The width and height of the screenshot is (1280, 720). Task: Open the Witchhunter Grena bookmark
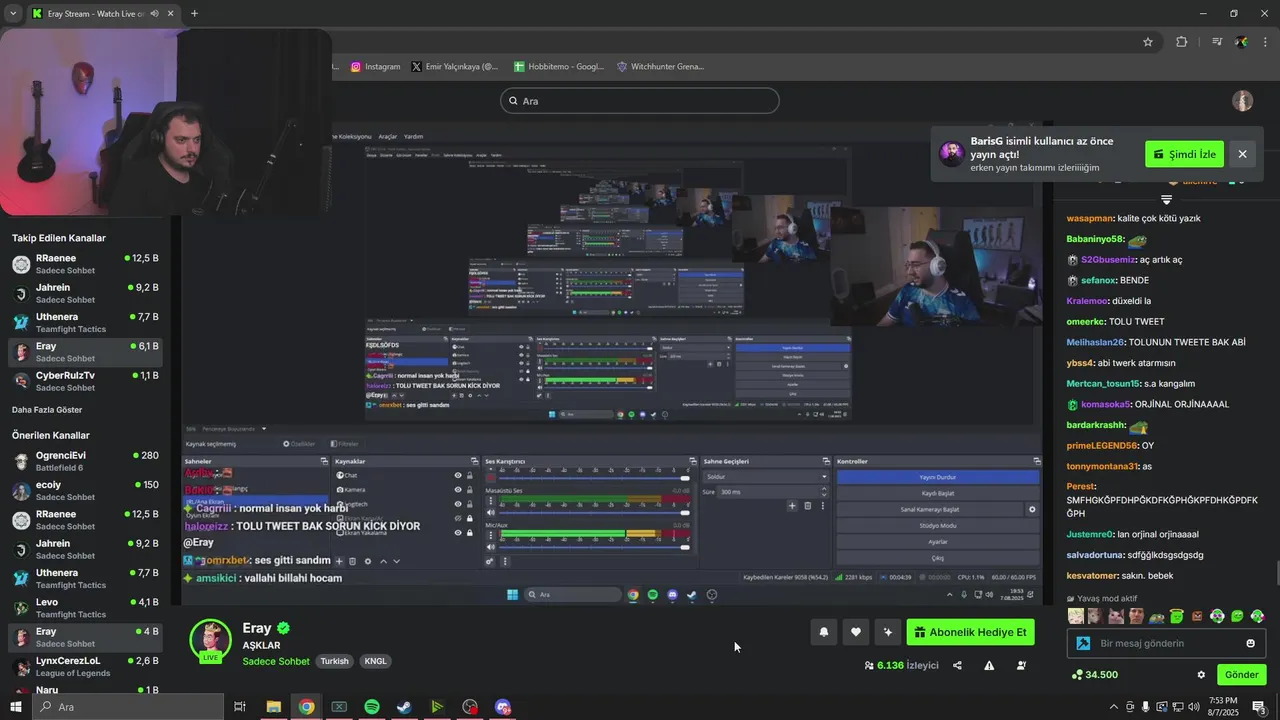[x=660, y=67]
